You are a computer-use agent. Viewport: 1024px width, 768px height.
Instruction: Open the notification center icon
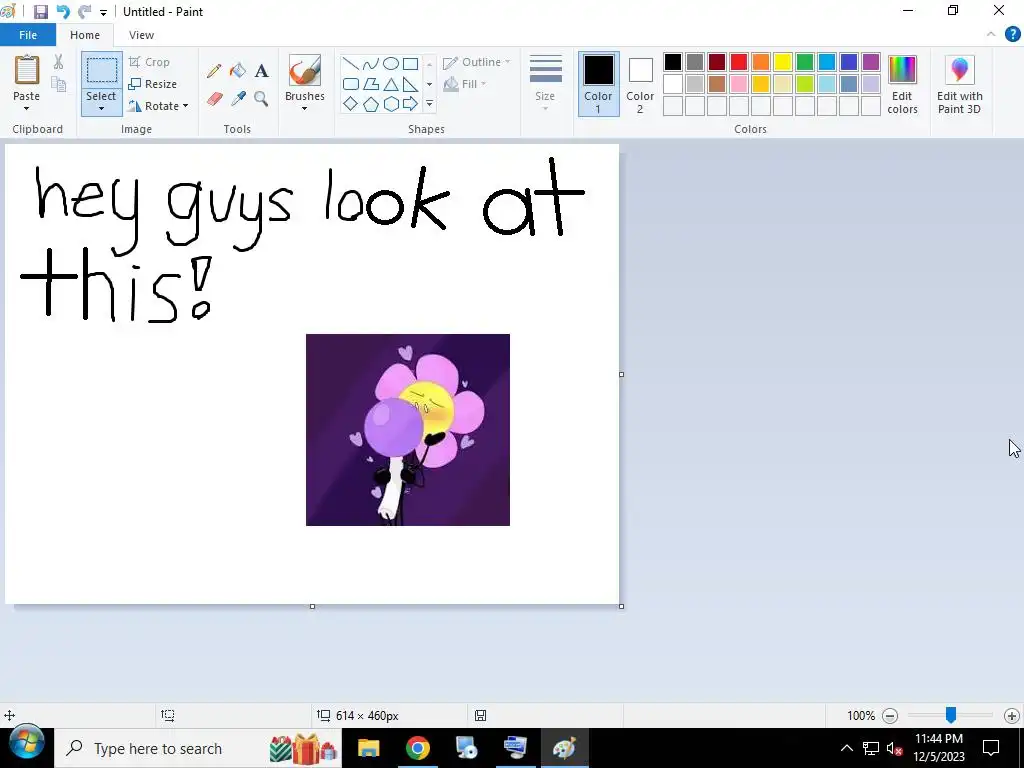(x=991, y=748)
